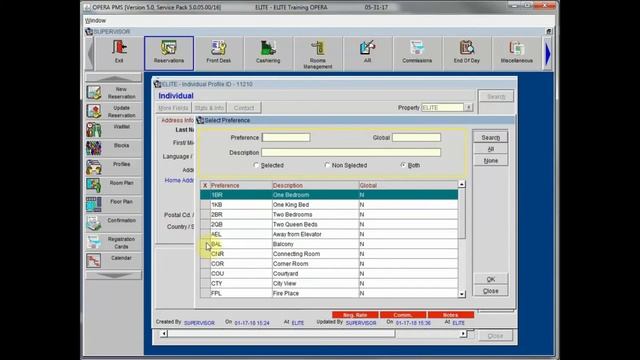Viewport: 640px width, 360px height.
Task: Click the Search button in Select Preference
Action: pyautogui.click(x=491, y=138)
